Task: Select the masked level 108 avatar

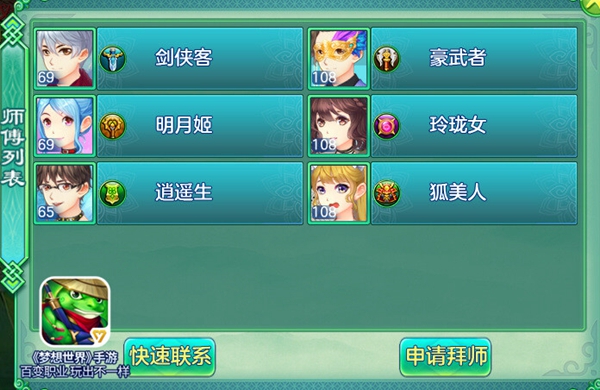Action: 339,59
